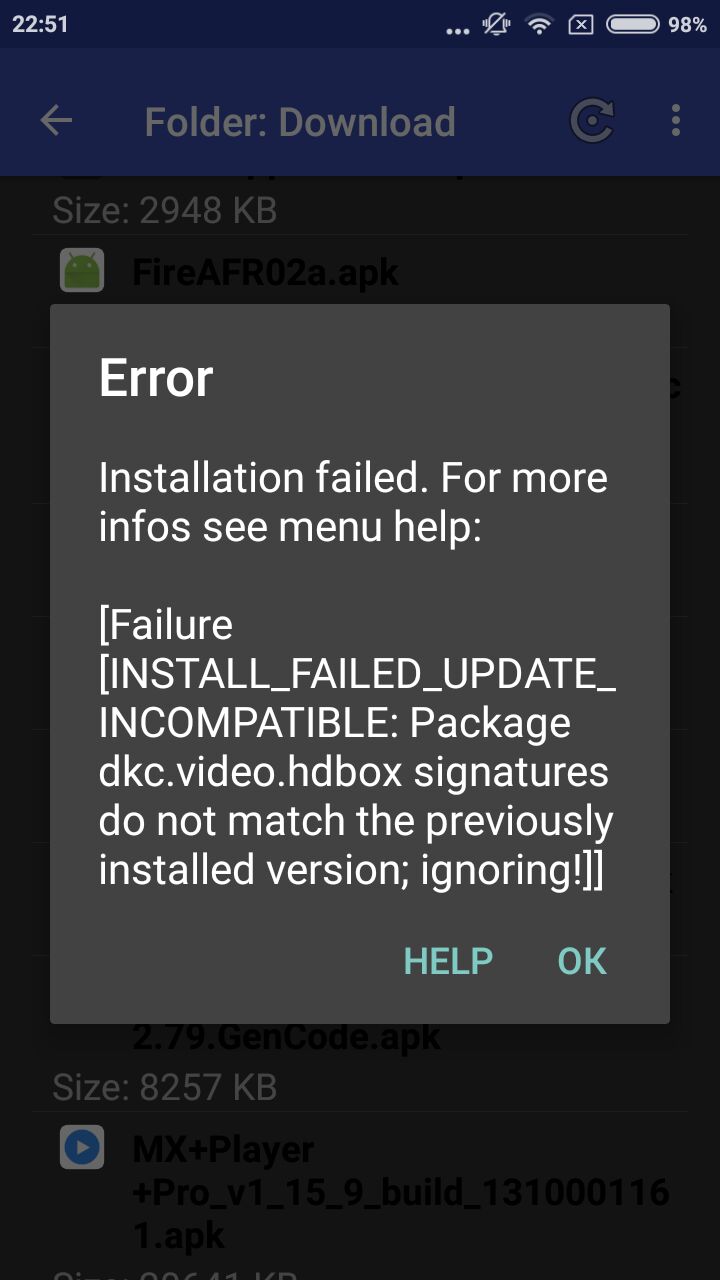Tap the SIM card status icon
The image size is (720, 1280).
(x=581, y=25)
